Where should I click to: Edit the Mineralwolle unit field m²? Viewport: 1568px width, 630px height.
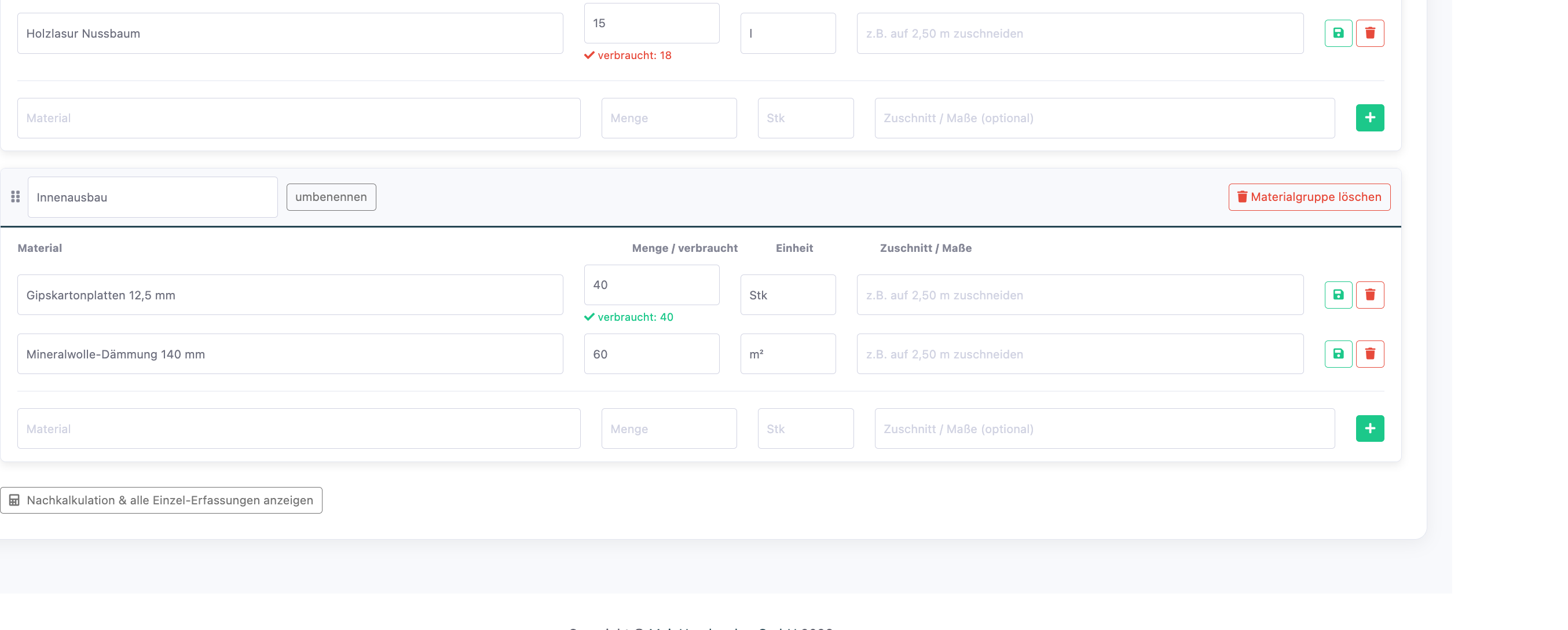788,354
